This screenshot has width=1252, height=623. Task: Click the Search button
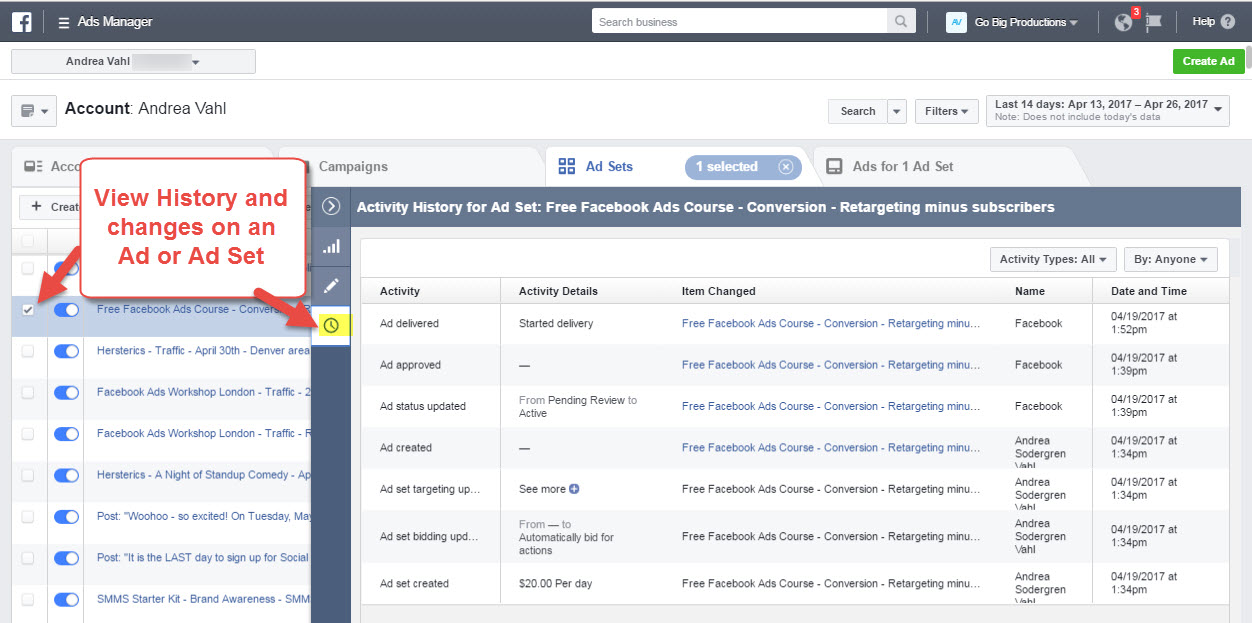[857, 111]
